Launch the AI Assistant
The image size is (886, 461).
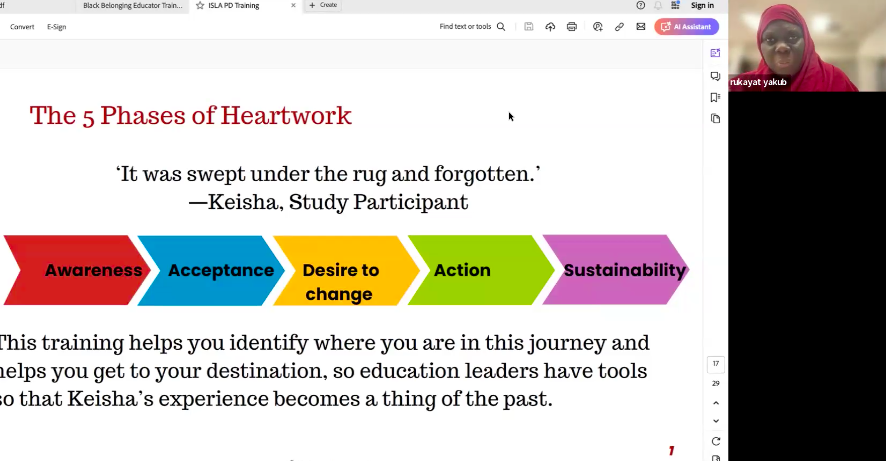click(687, 27)
